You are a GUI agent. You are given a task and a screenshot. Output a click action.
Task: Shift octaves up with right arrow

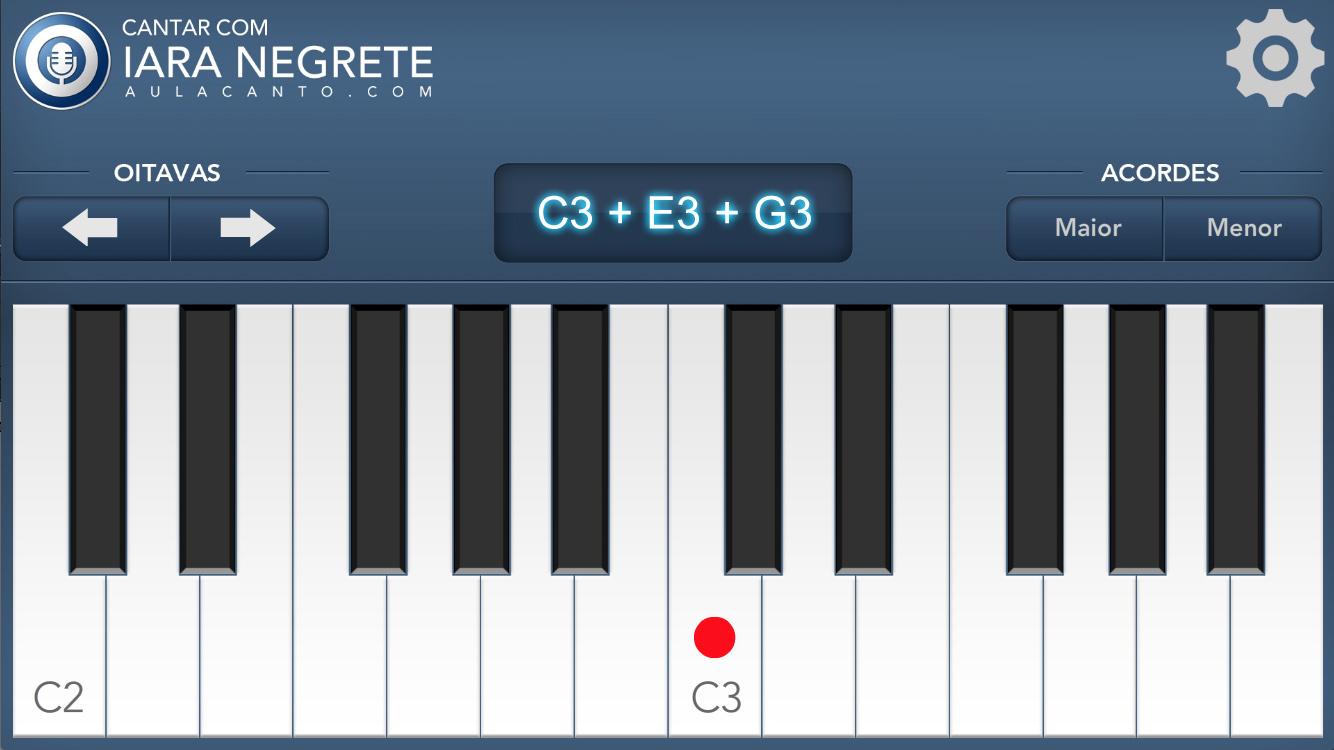[249, 228]
